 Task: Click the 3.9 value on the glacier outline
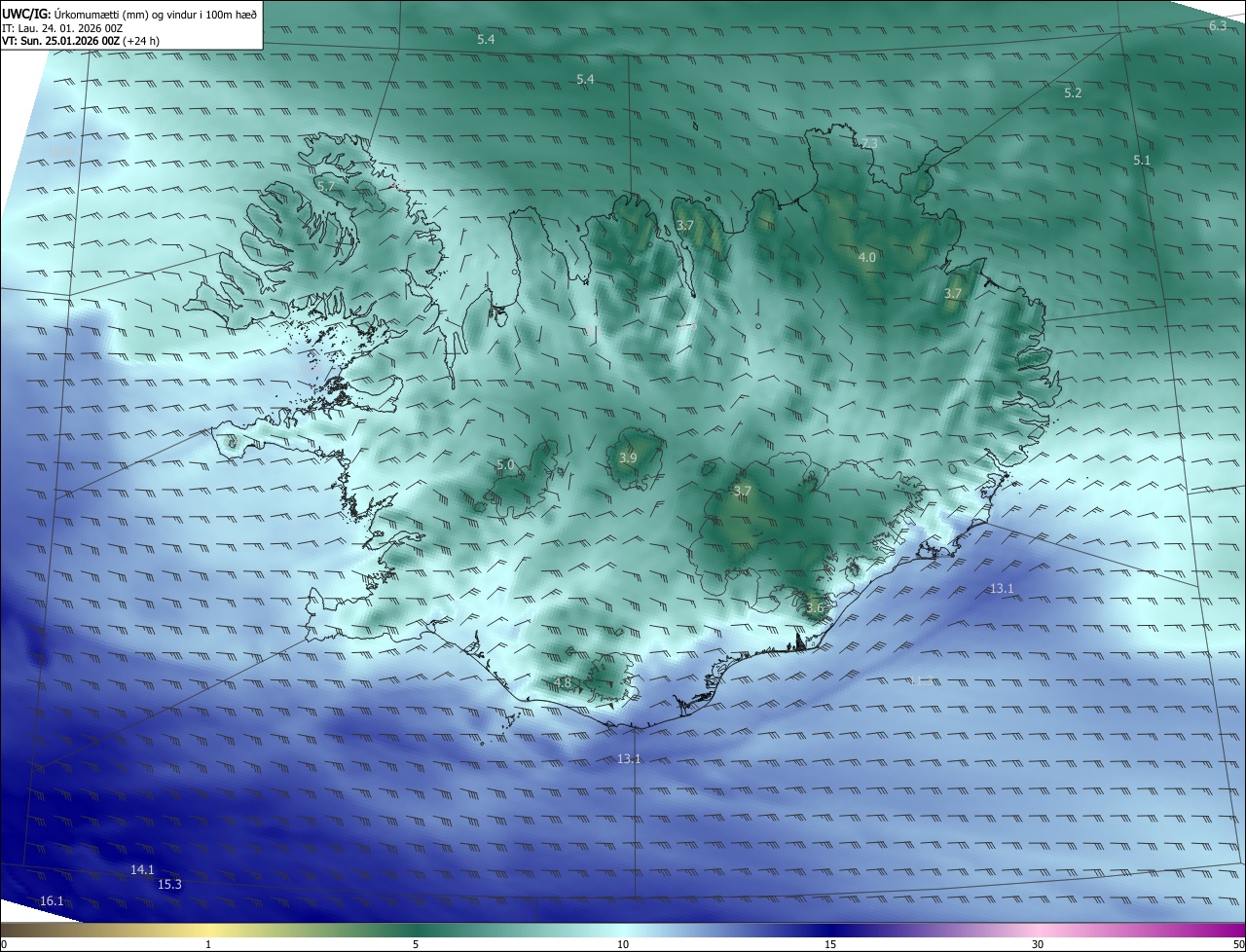(x=628, y=458)
